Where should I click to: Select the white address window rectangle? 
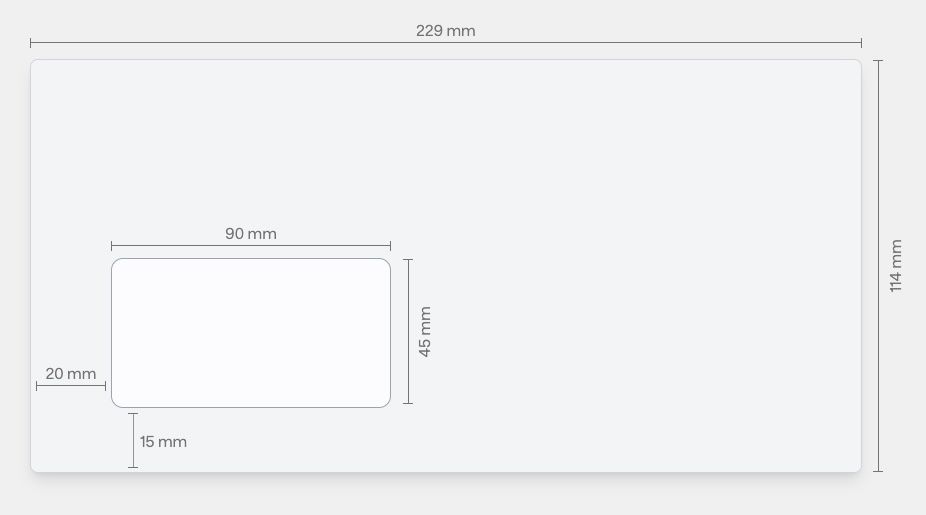tap(250, 333)
